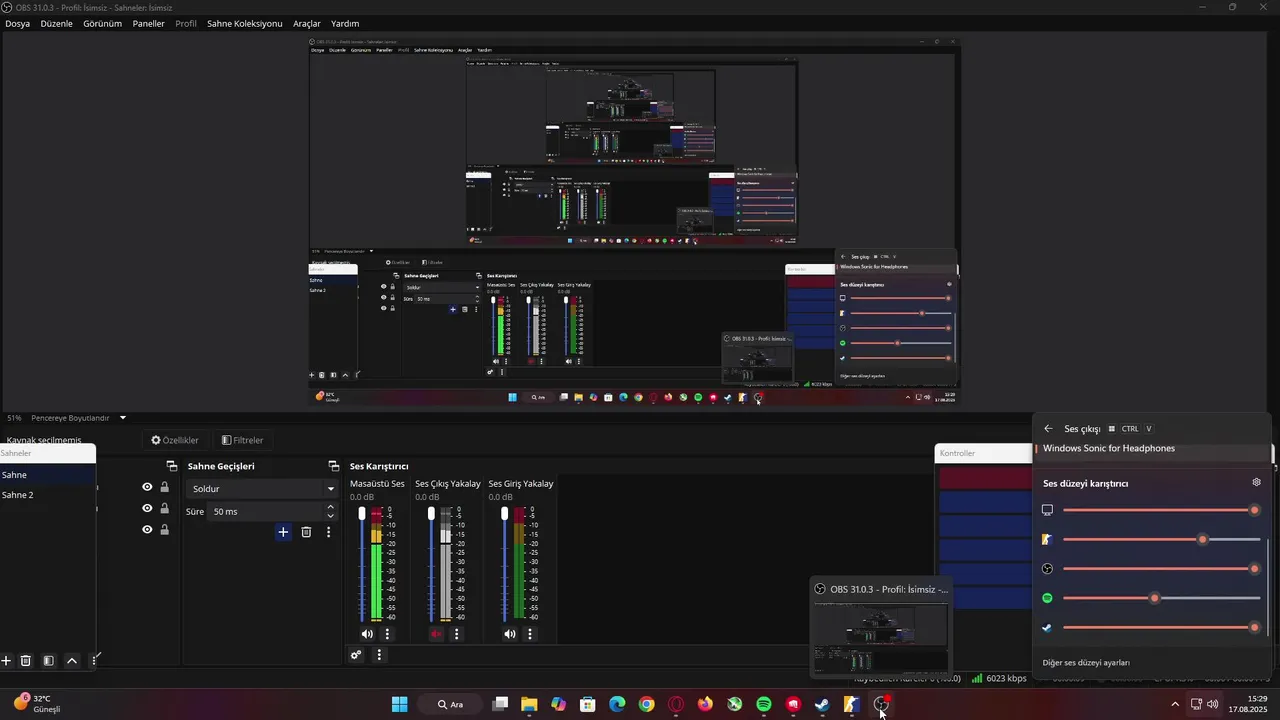Open the Araçlar menu
1280x720 pixels.
(307, 23)
